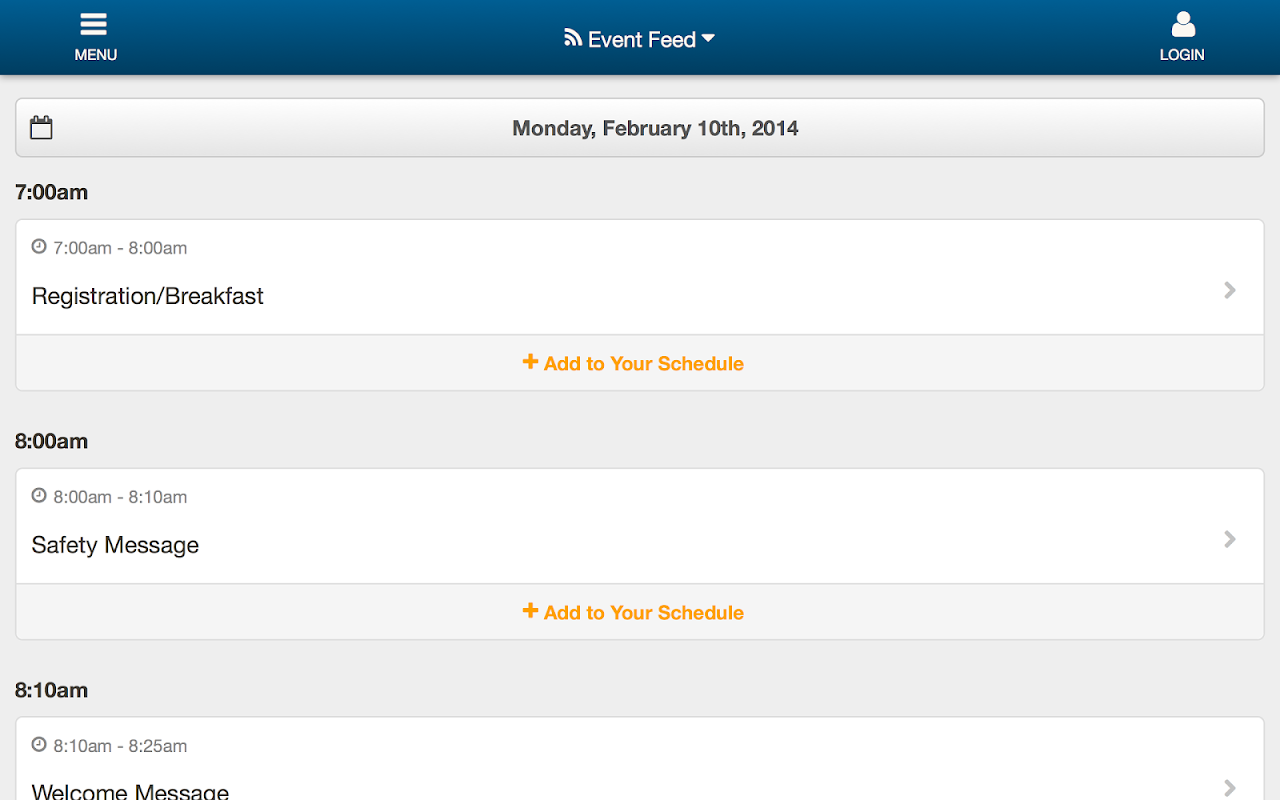Click clock icon on Registration/Breakfast card
The width and height of the screenshot is (1280, 800).
point(39,246)
